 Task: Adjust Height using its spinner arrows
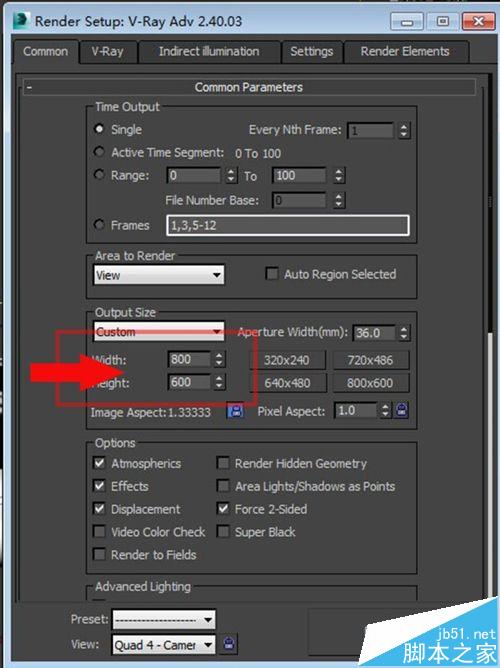(219, 382)
